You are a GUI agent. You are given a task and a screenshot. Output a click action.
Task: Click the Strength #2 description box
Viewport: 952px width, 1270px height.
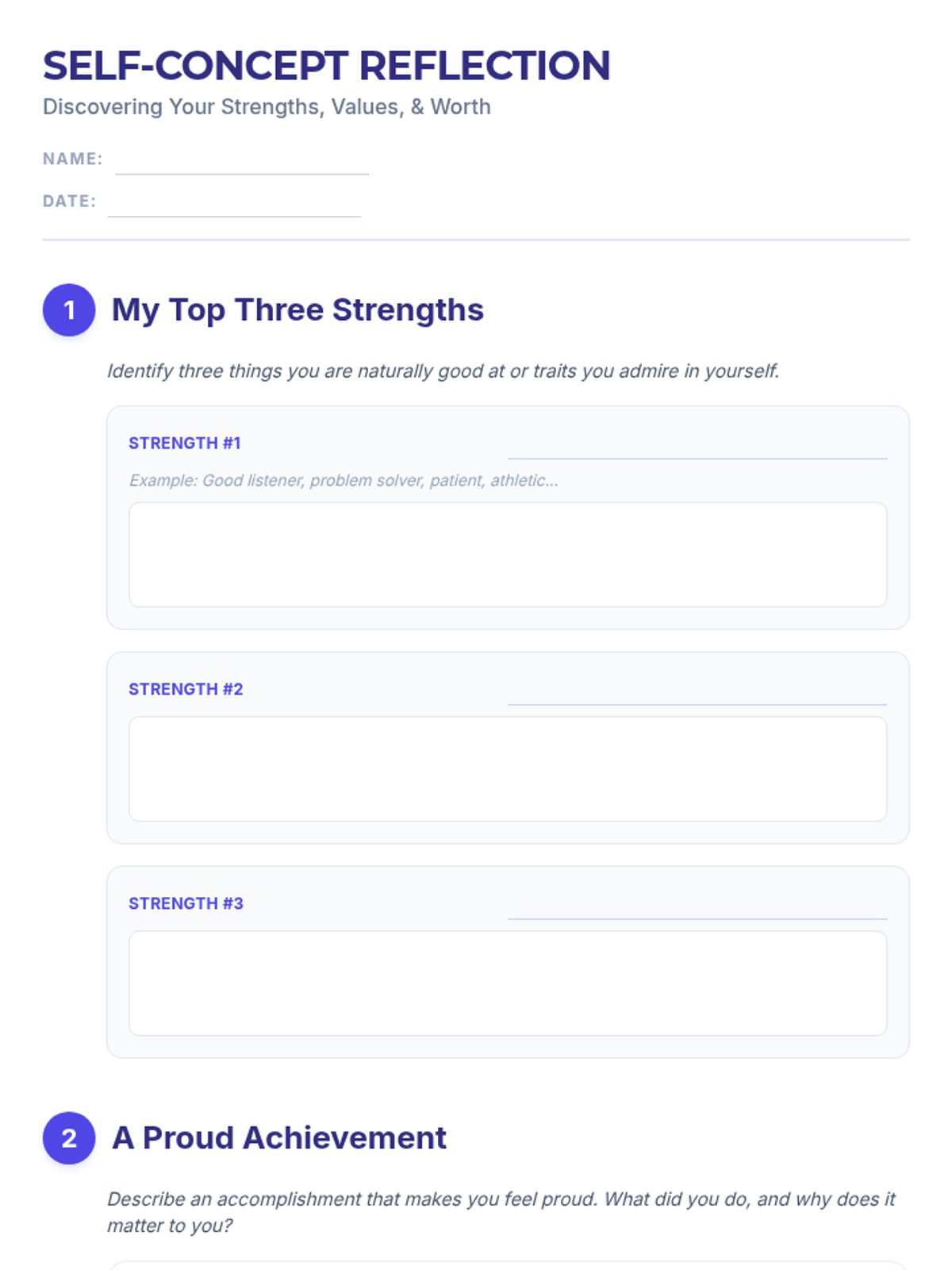(x=508, y=768)
